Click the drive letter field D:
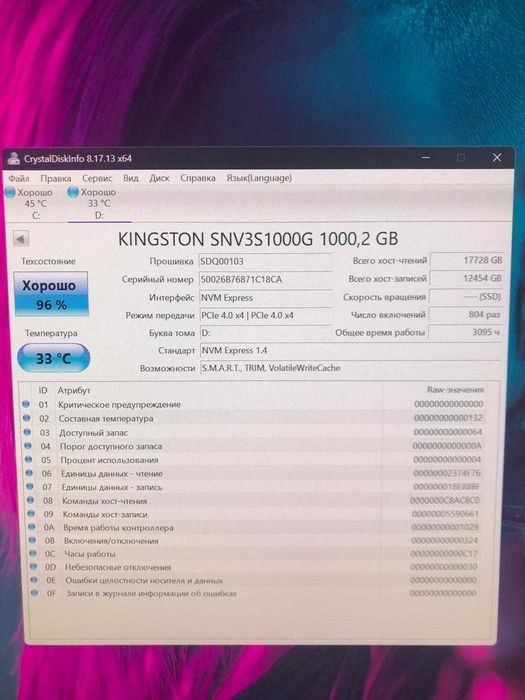The image size is (525, 700). point(266,333)
